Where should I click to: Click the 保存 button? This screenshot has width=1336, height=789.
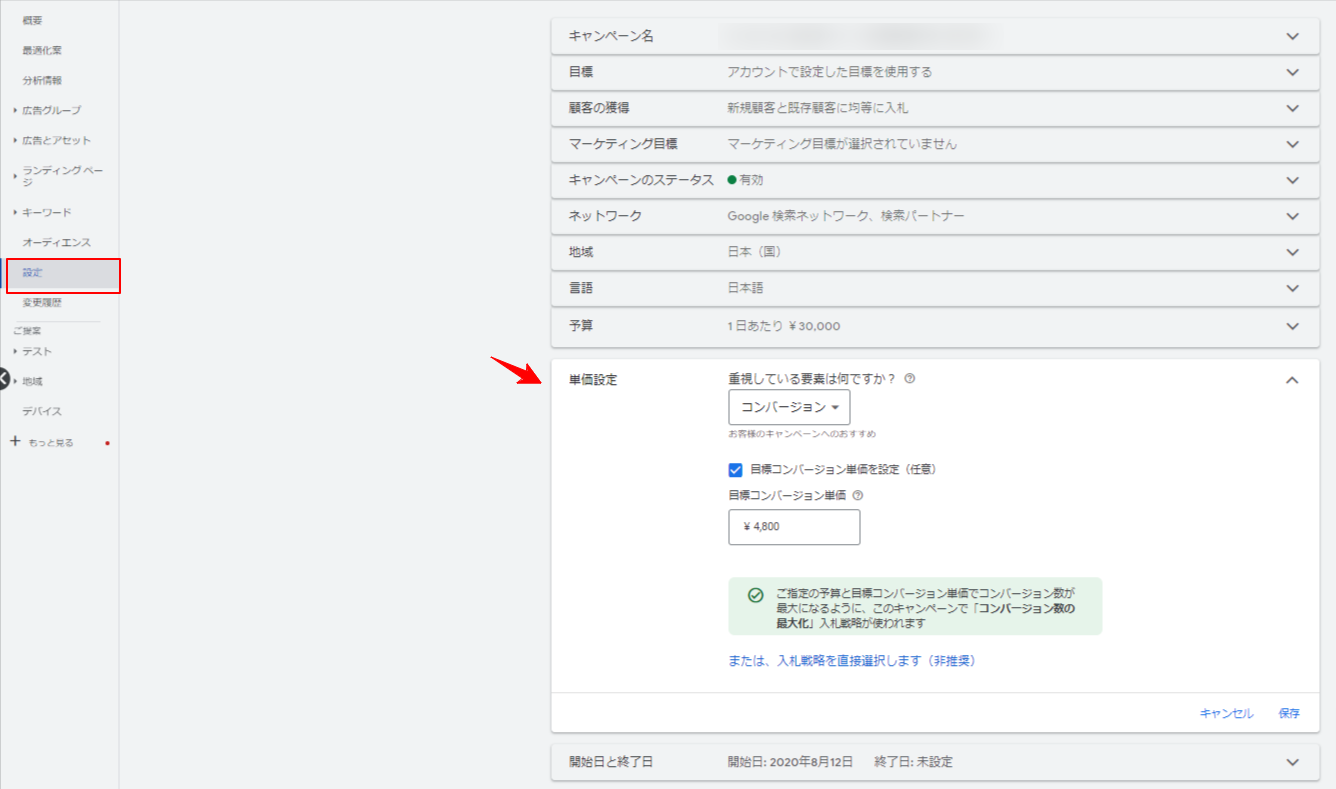point(1289,713)
